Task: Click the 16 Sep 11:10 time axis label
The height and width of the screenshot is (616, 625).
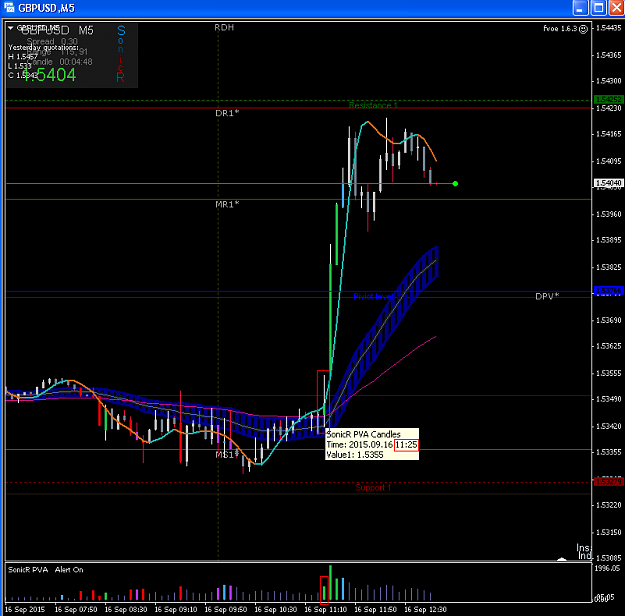Action: 326,609
